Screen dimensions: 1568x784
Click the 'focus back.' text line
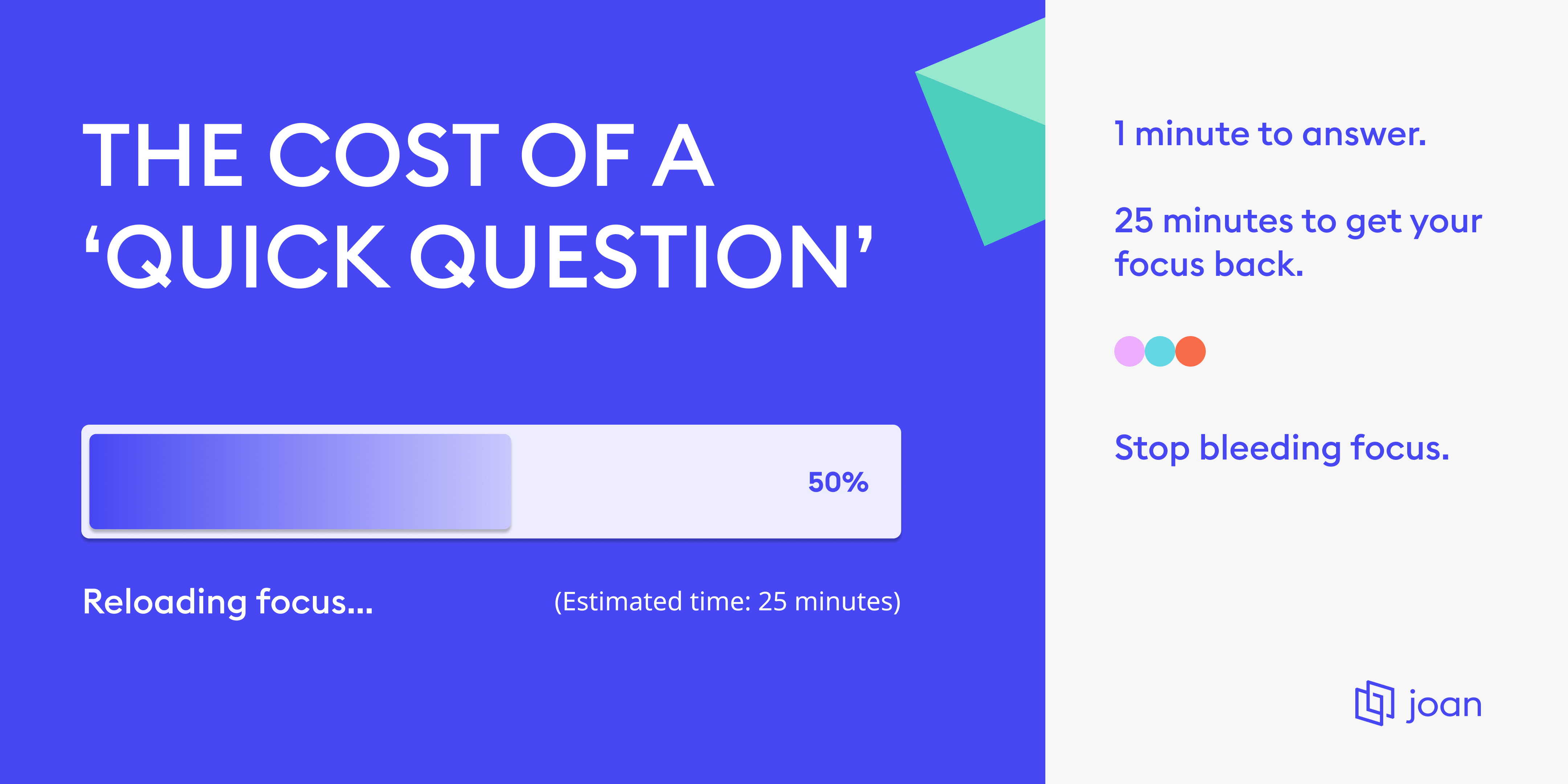click(1209, 265)
